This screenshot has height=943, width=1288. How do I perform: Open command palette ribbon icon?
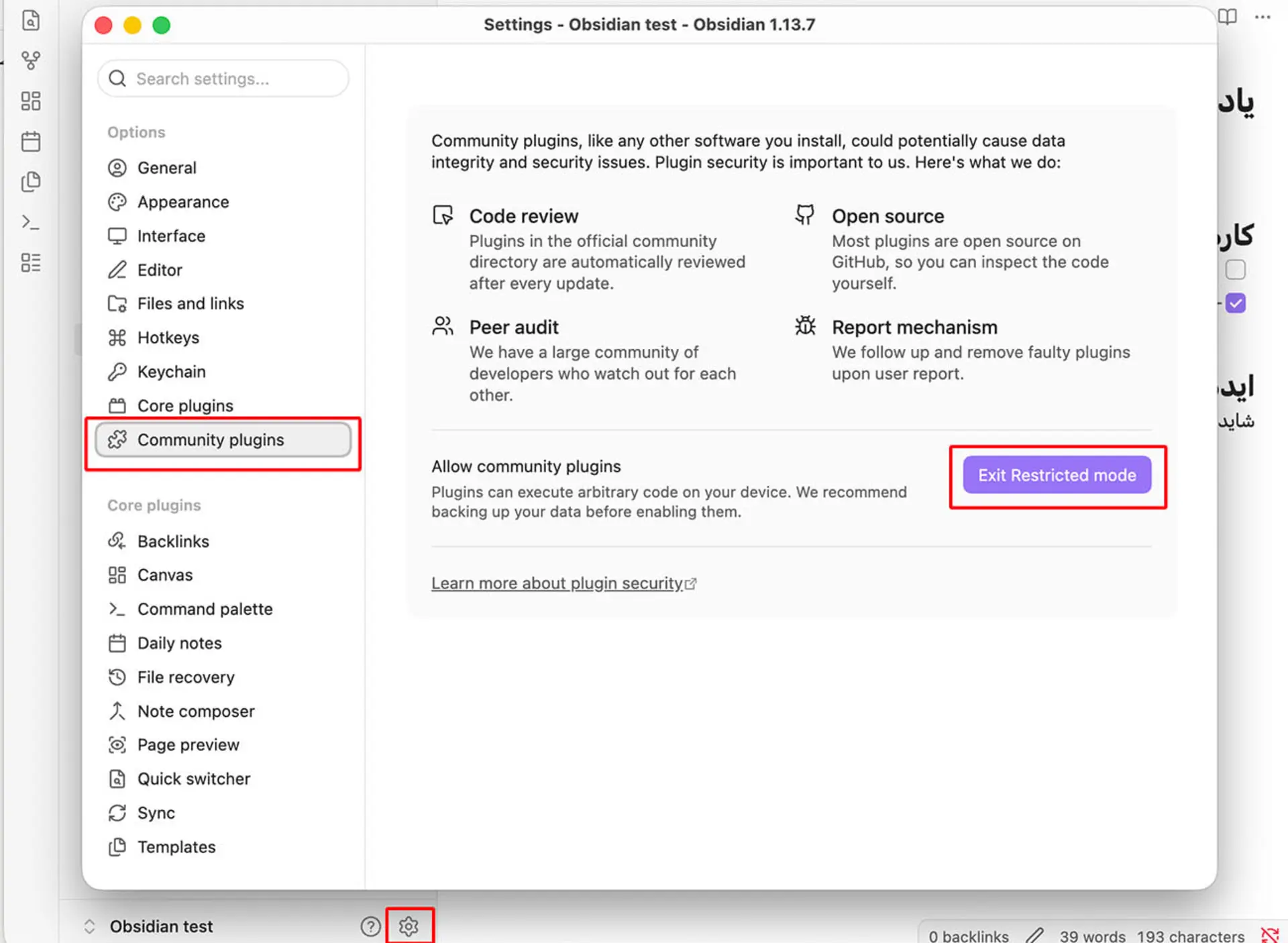(31, 222)
